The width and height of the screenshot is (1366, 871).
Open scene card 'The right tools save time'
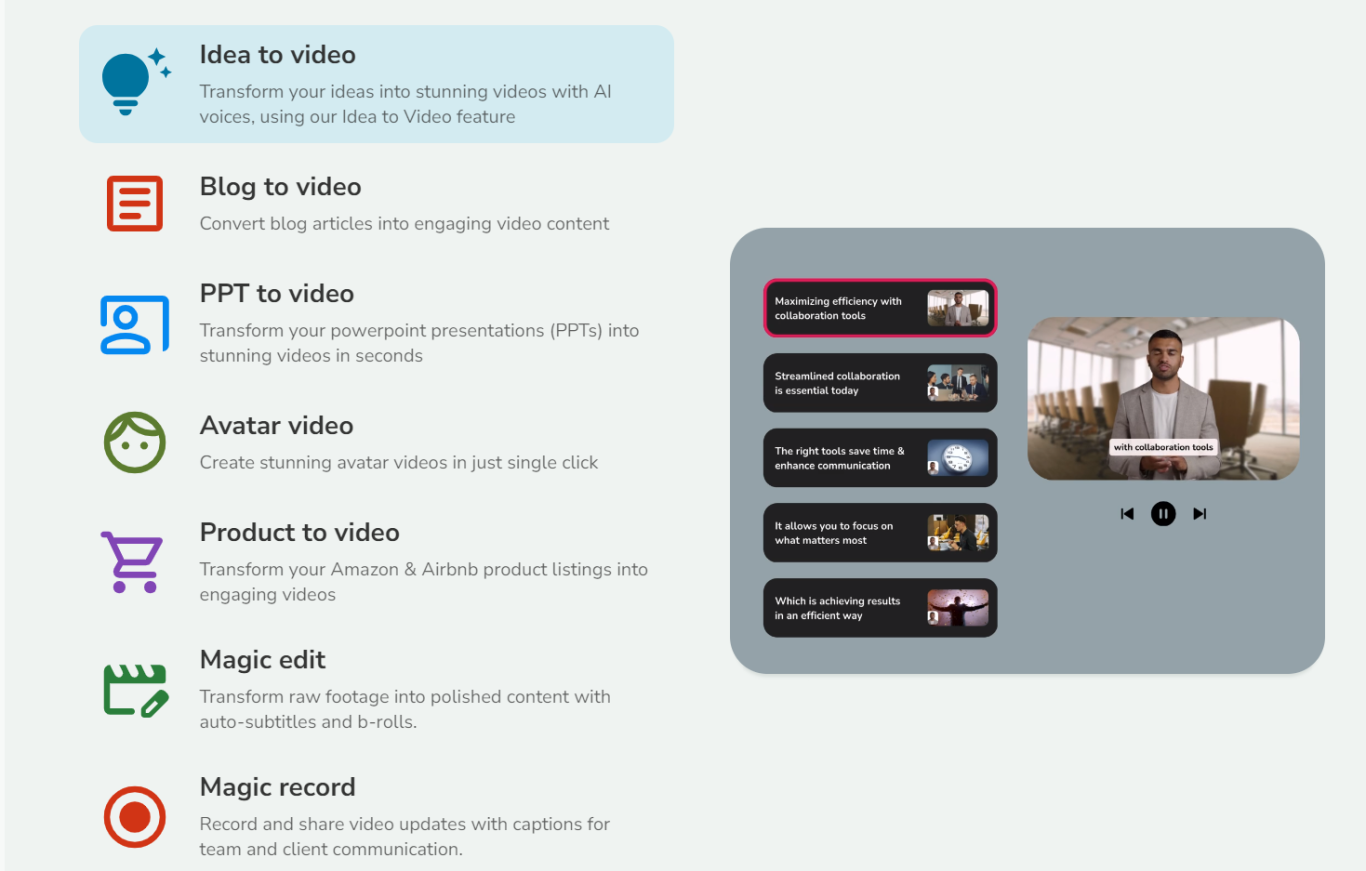(880, 458)
